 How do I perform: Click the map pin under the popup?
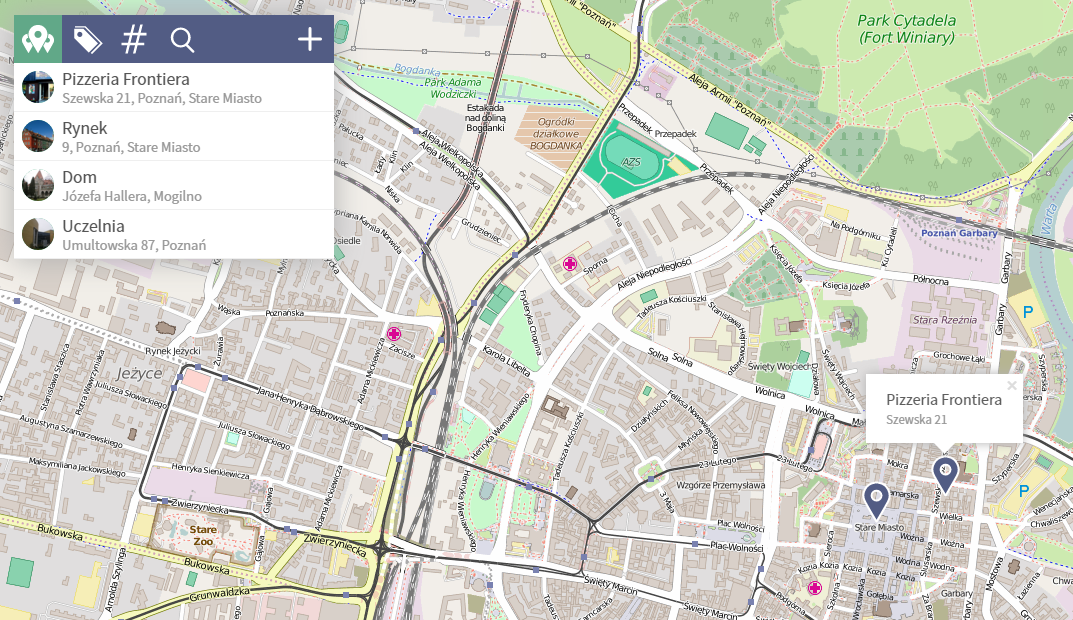[945, 475]
